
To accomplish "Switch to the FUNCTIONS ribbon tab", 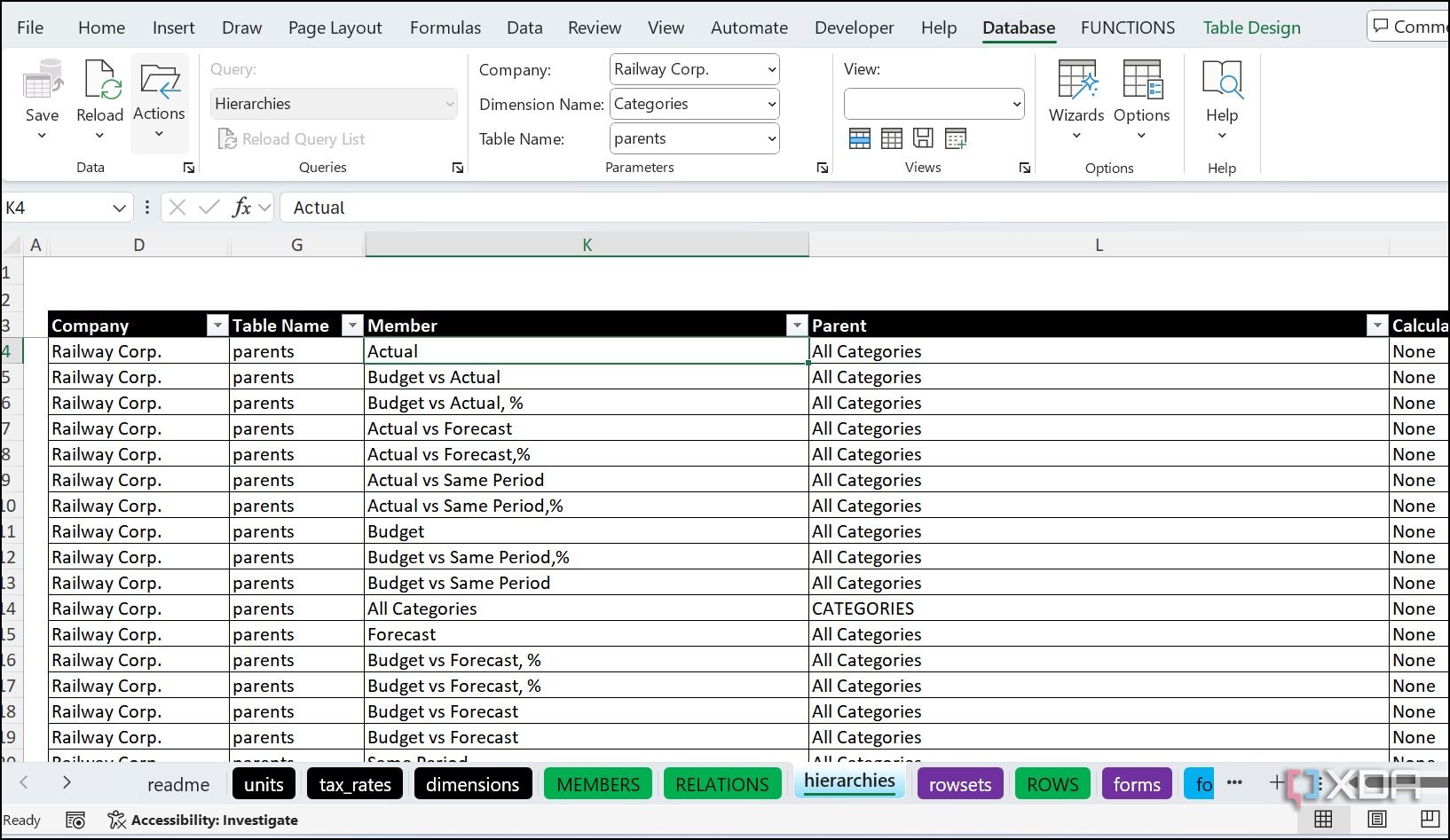I will [x=1128, y=27].
